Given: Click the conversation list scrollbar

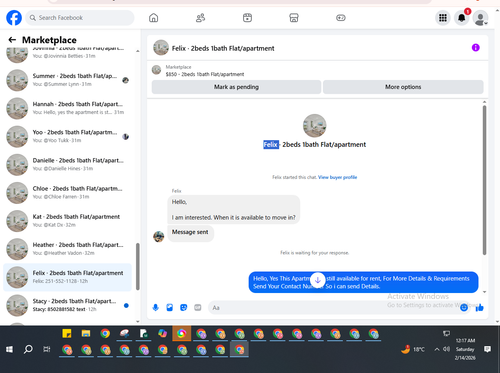Looking at the screenshot, I should (x=138, y=267).
